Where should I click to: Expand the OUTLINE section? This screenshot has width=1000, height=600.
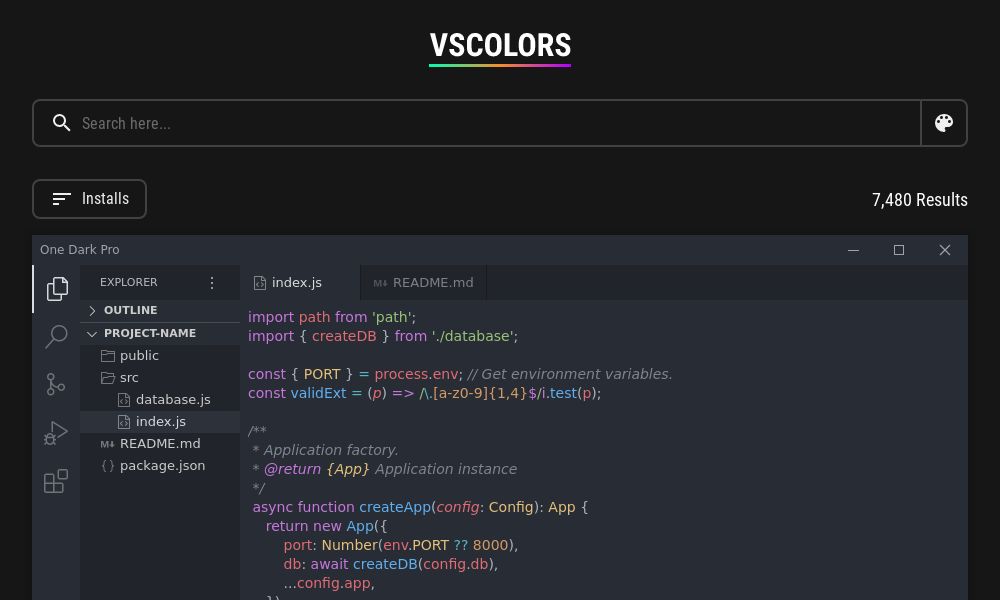click(159, 310)
